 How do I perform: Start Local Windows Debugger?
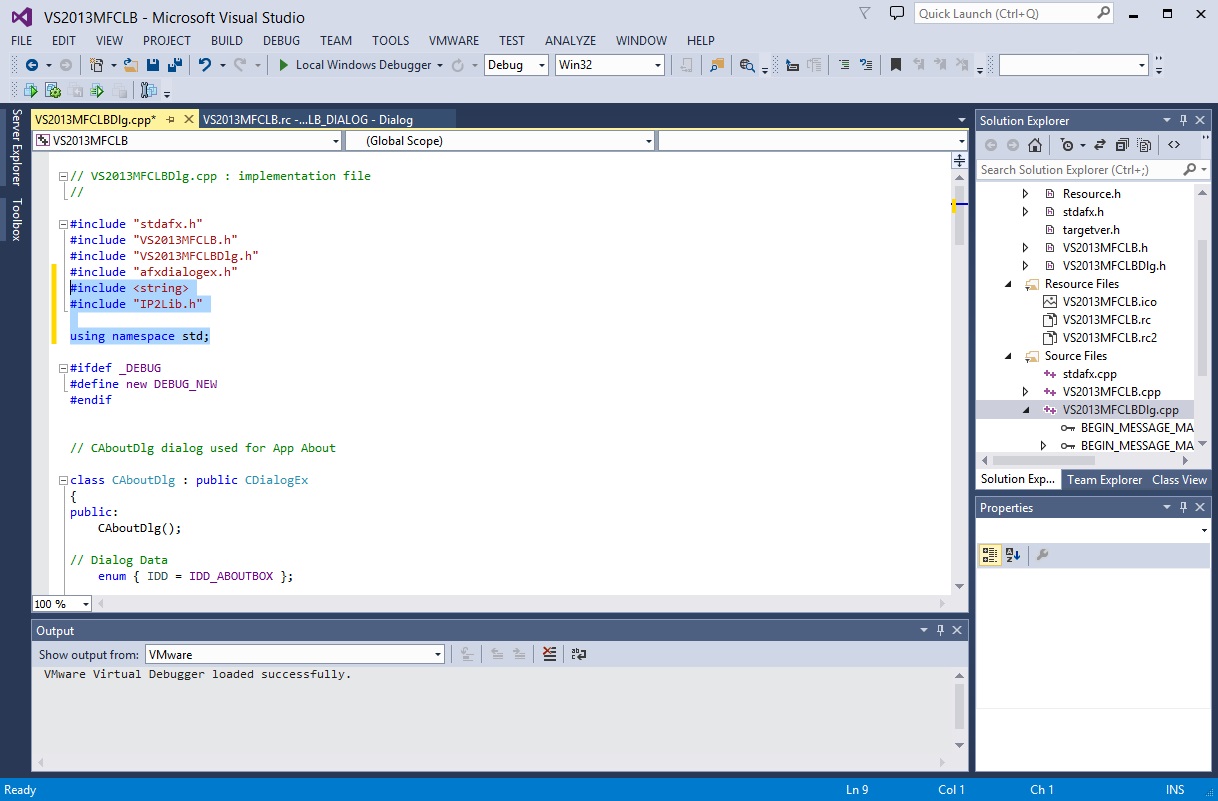(x=355, y=65)
